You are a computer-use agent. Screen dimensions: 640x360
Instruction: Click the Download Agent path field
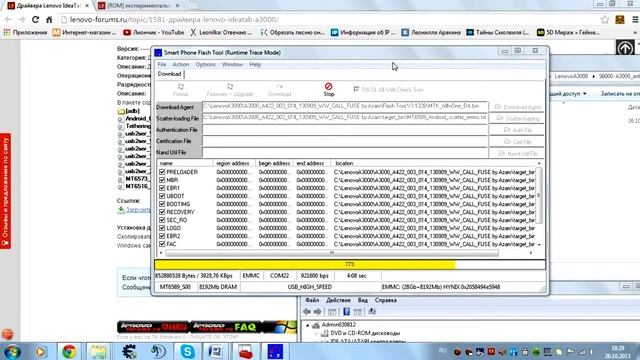[x=345, y=107]
